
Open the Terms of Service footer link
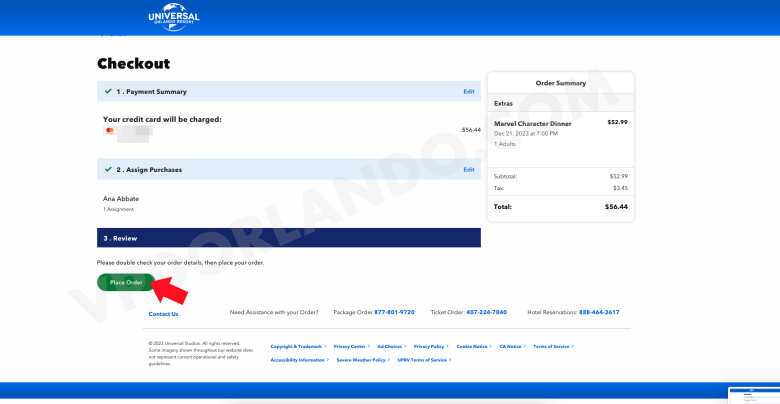[553, 346]
